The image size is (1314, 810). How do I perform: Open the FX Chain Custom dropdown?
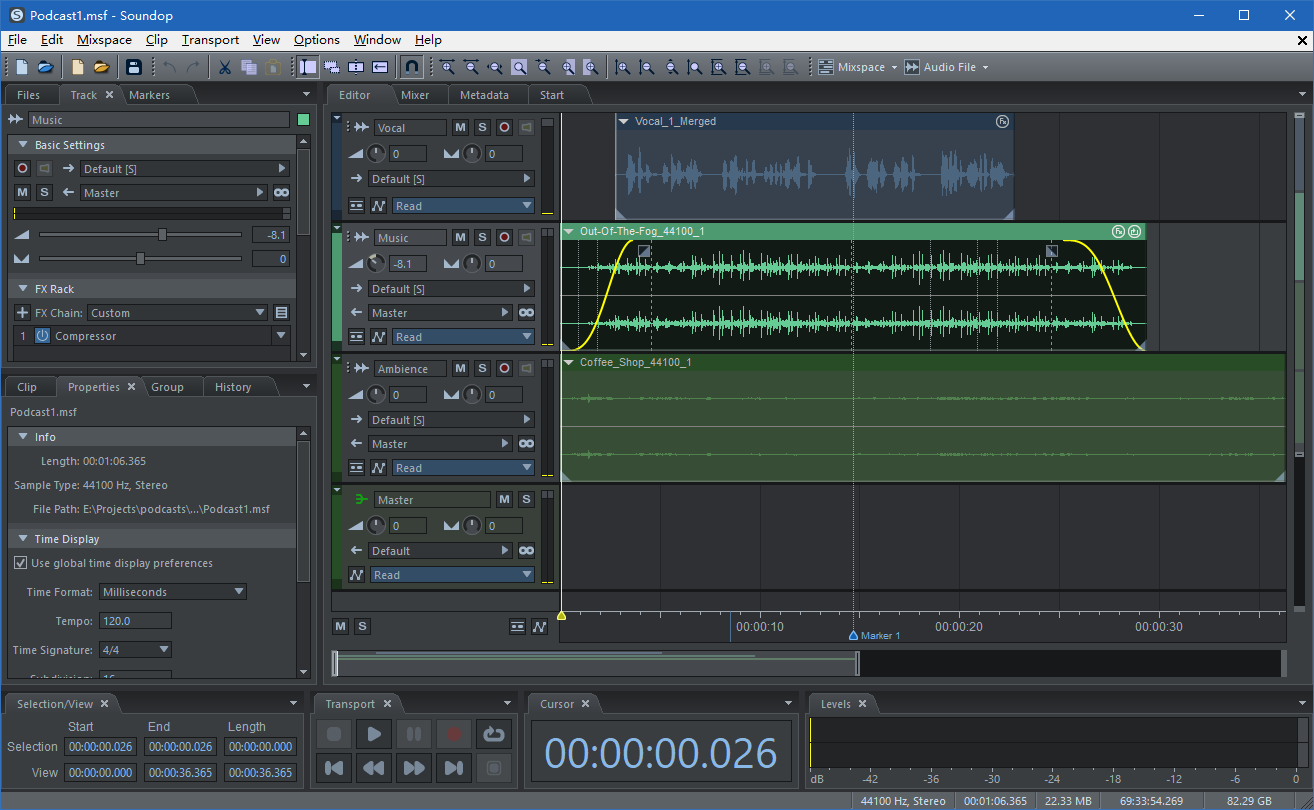coord(177,313)
